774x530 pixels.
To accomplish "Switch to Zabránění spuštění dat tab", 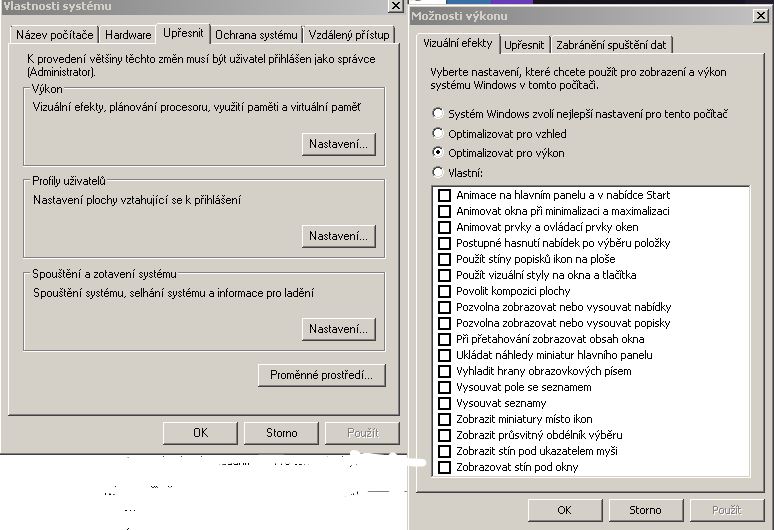I will point(613,45).
